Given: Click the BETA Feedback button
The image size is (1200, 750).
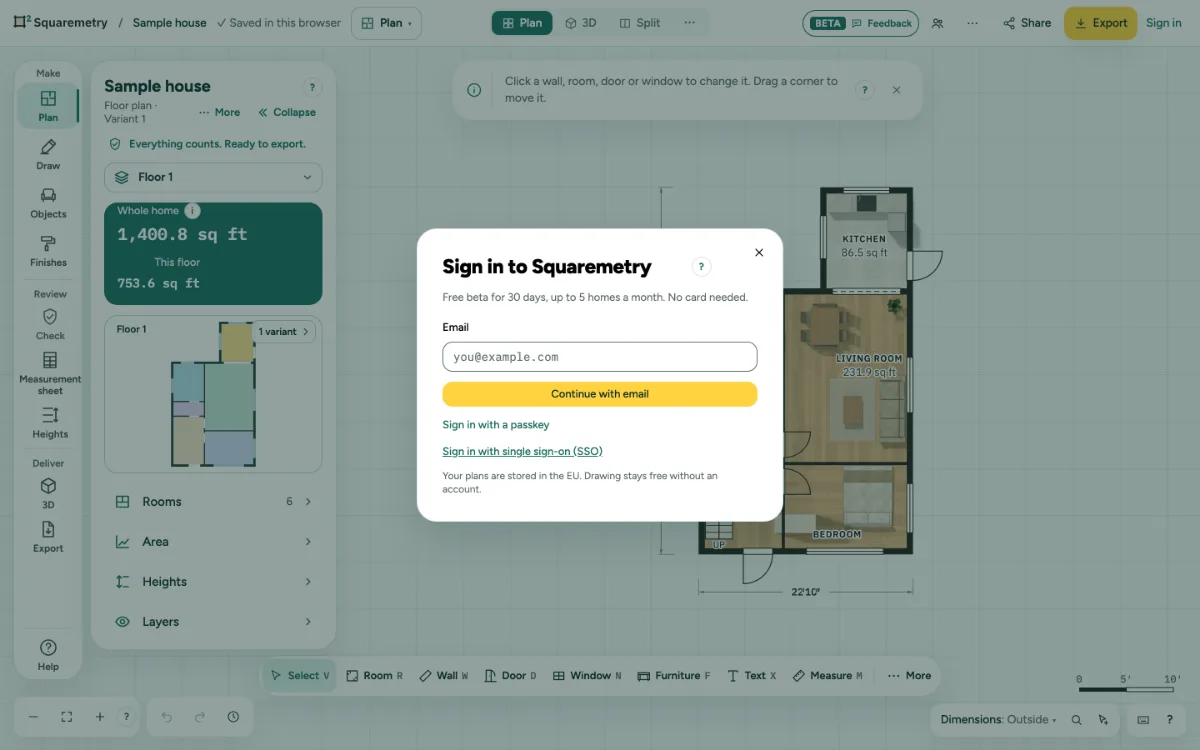Looking at the screenshot, I should 860,23.
